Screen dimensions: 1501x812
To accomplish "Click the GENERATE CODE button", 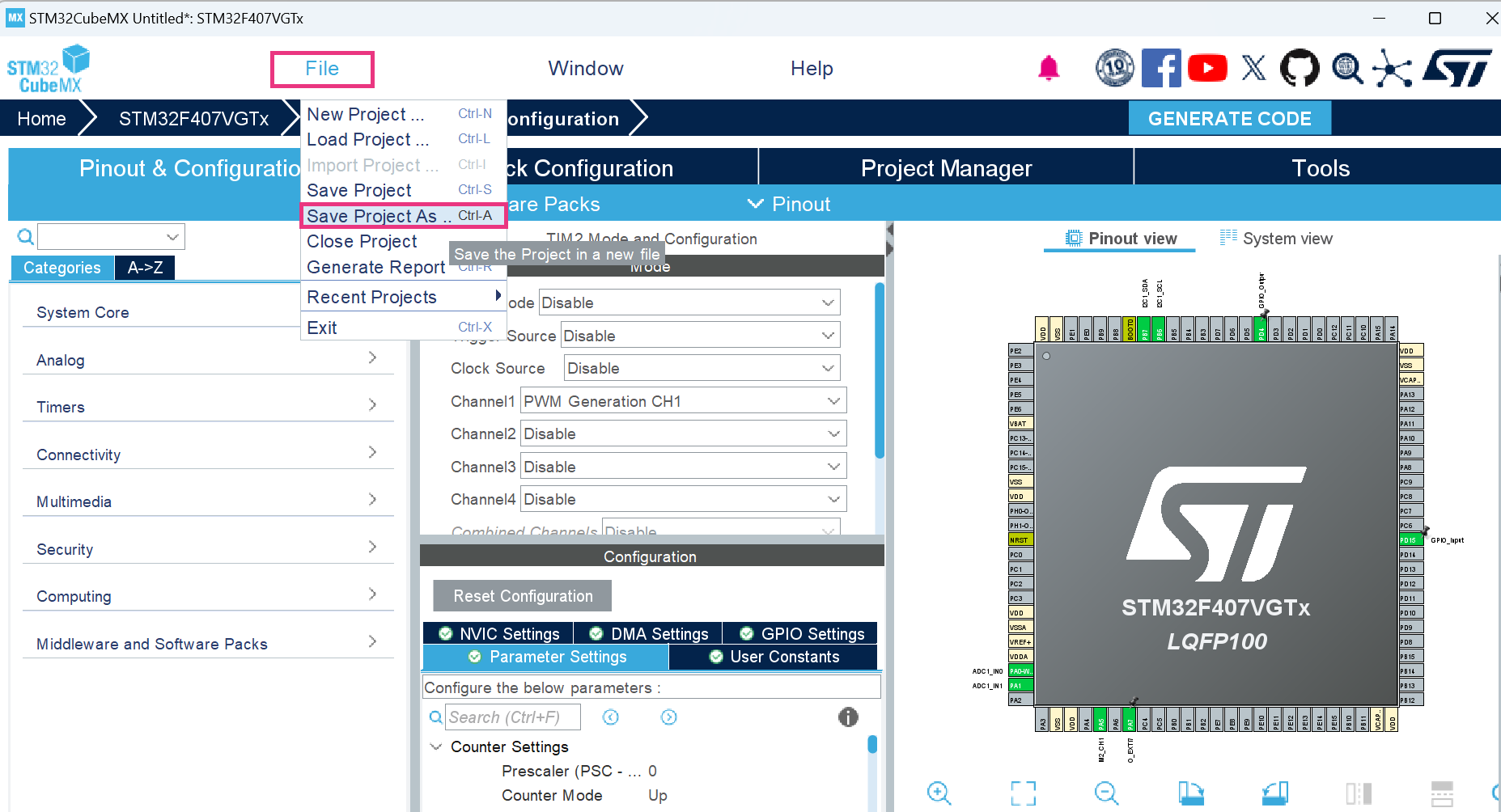I will coord(1229,118).
